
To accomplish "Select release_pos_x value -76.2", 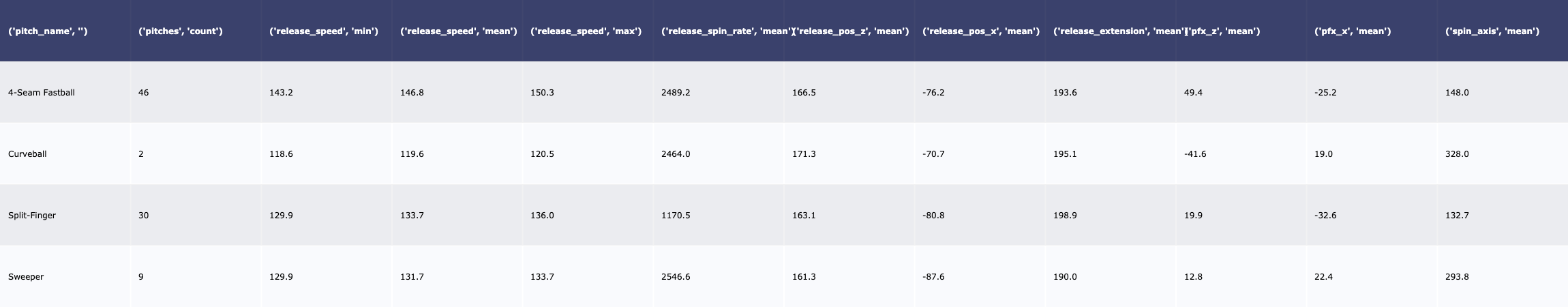I will (933, 93).
